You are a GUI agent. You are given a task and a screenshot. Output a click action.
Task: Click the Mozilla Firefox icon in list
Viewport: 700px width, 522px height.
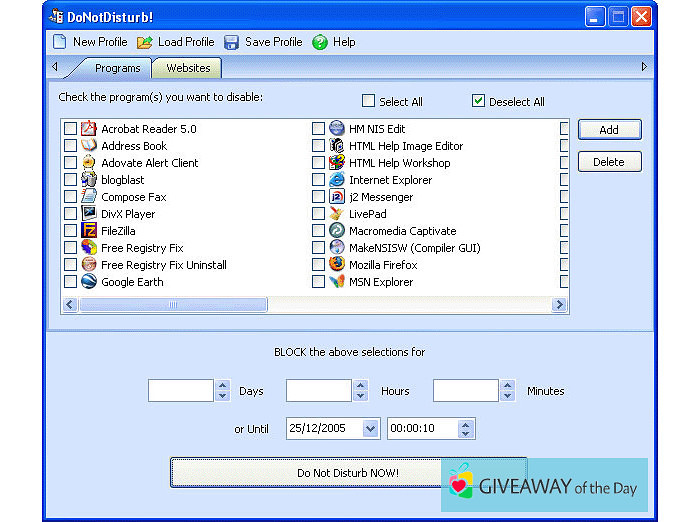pos(337,265)
